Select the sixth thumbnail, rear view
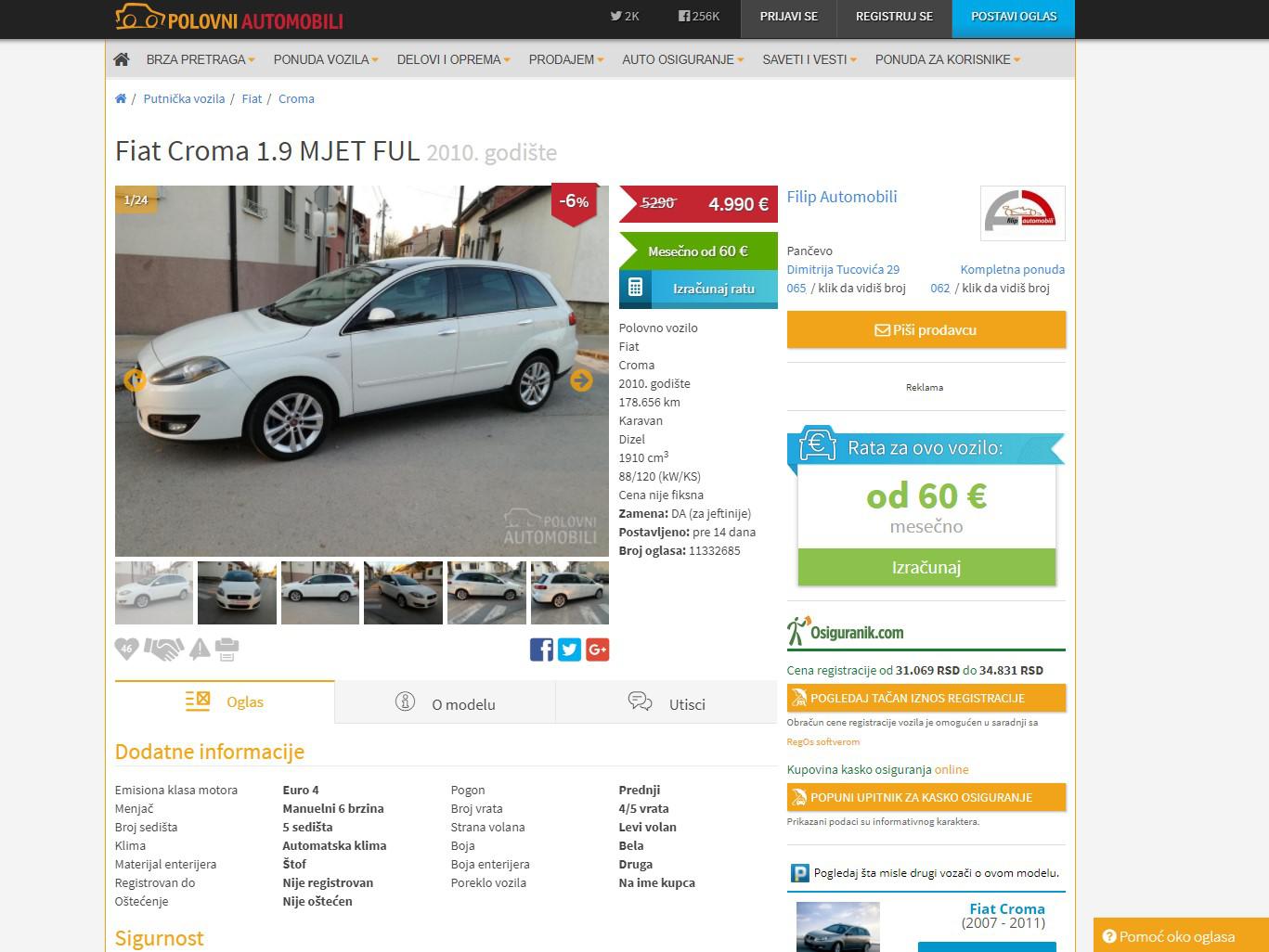The width and height of the screenshot is (1269, 952). 570,593
